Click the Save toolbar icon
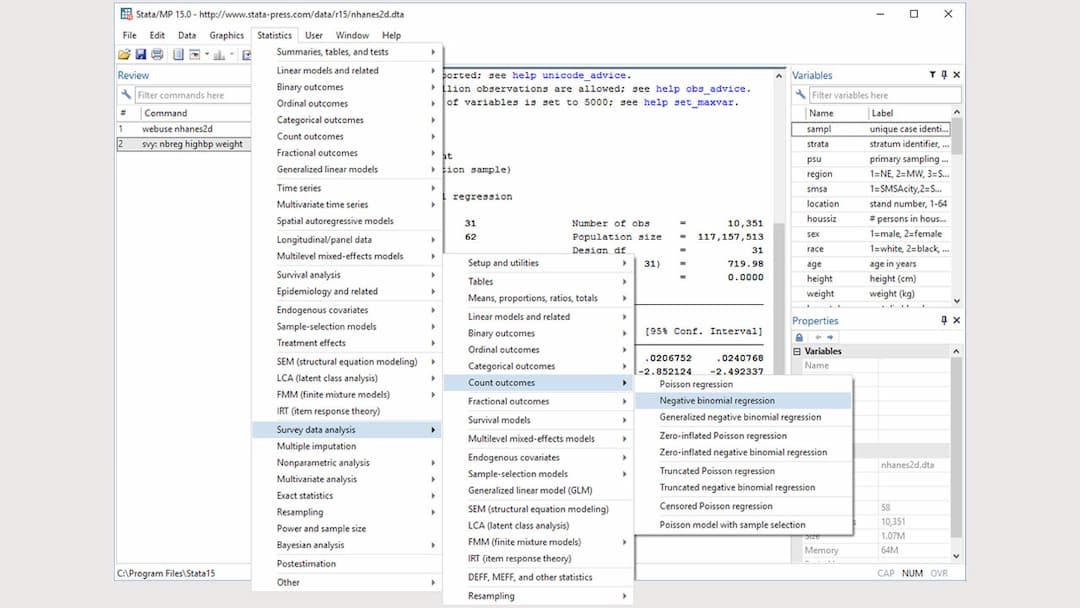Screen dimensions: 1080x608 tap(140, 55)
